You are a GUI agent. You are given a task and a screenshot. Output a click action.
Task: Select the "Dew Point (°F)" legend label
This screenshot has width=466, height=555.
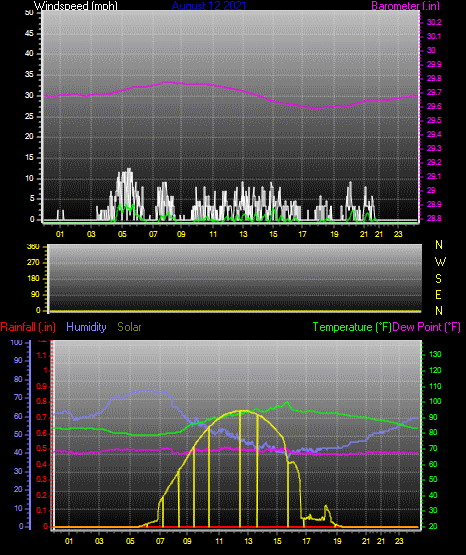tap(427, 327)
